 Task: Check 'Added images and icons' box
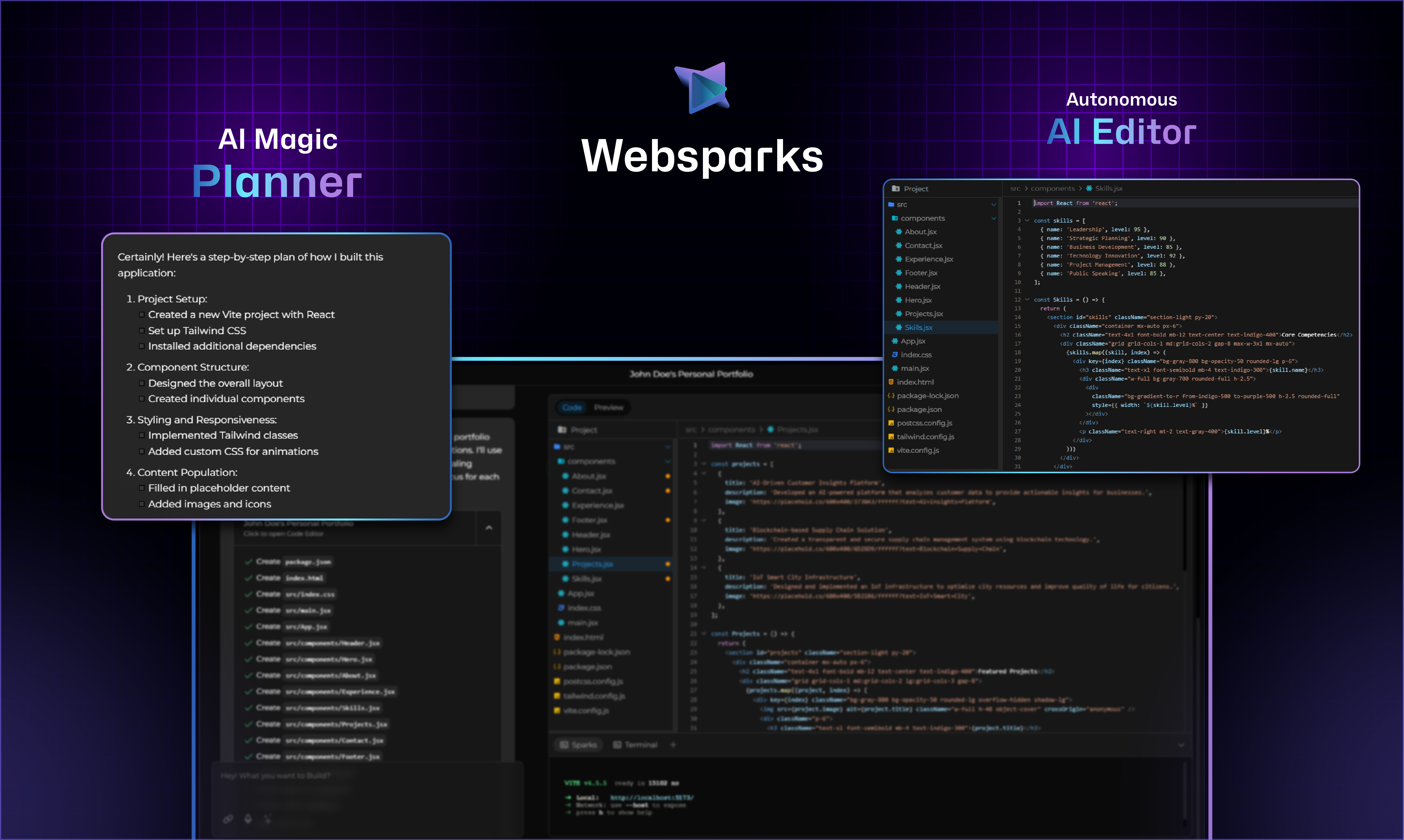141,504
